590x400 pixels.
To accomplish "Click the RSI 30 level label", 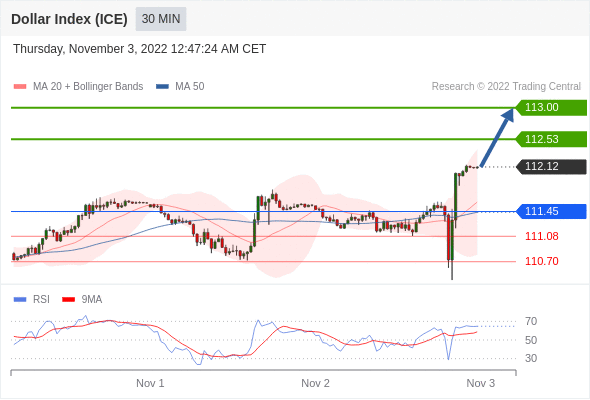I will 531,358.
